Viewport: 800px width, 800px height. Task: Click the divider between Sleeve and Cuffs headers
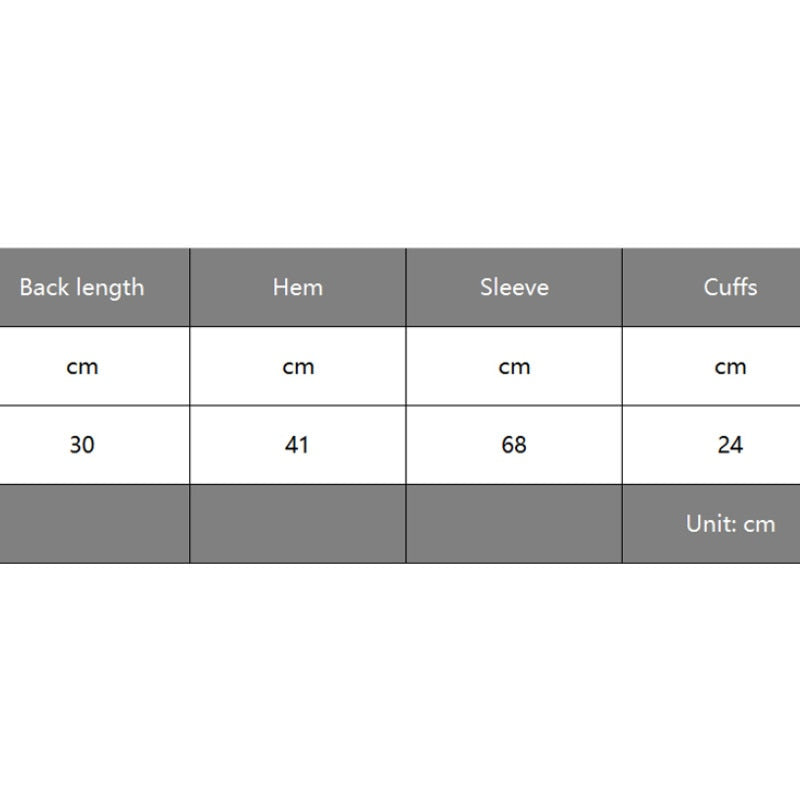click(x=622, y=288)
